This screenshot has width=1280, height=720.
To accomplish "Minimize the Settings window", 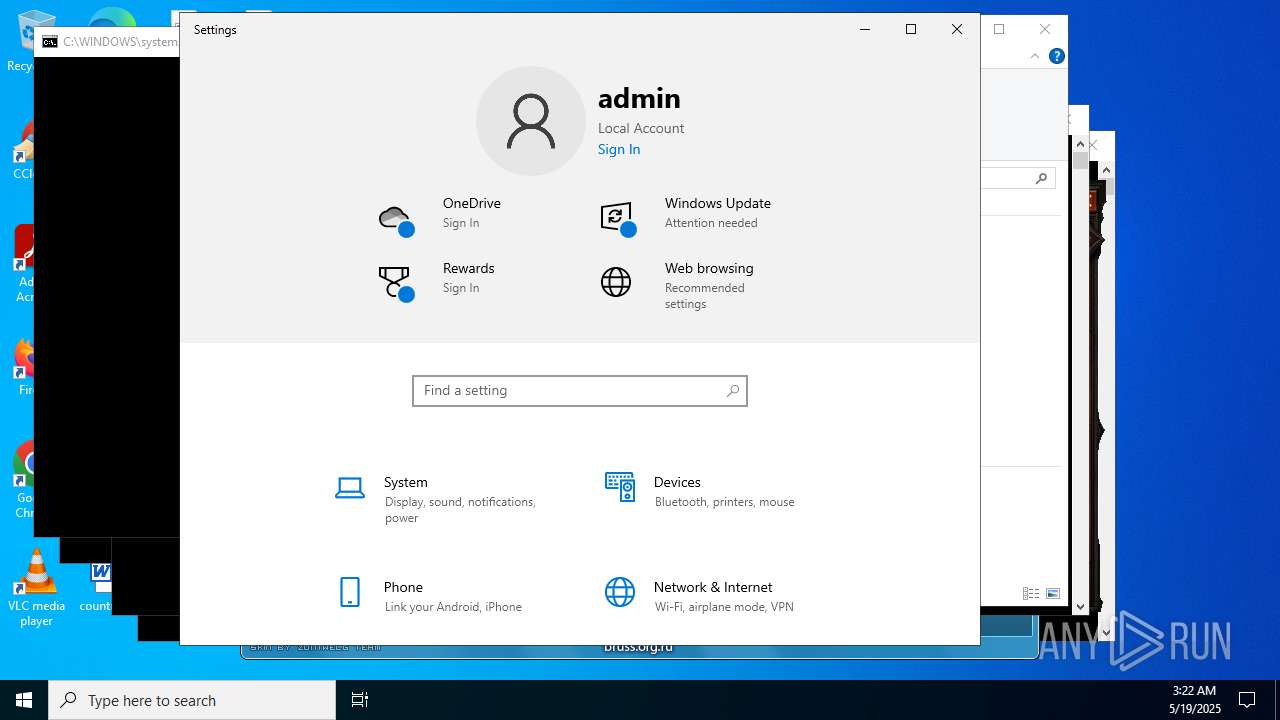I will tap(865, 29).
